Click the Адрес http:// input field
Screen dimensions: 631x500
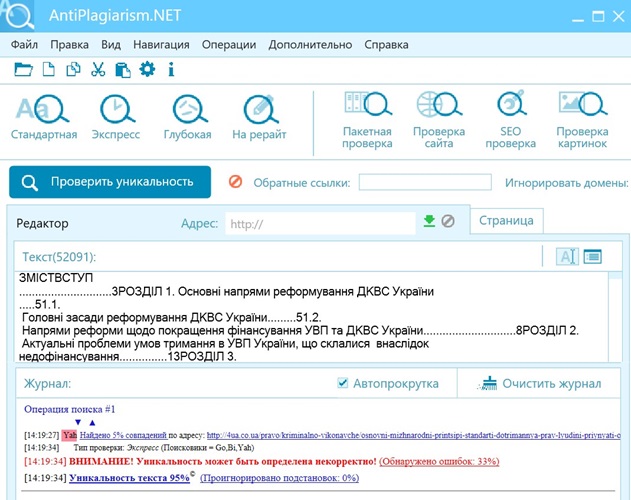click(320, 223)
